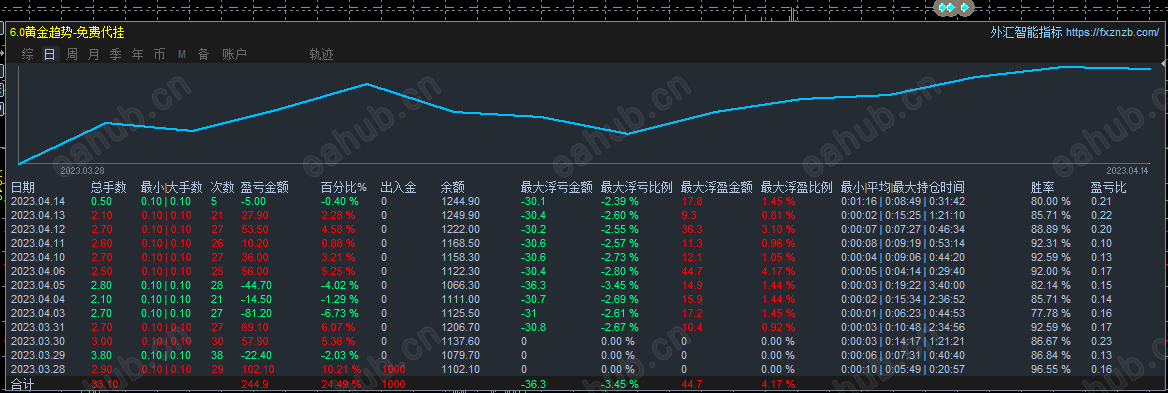Click the 盈亏比 column header
This screenshot has height=393, width=1168.
[x=1108, y=188]
